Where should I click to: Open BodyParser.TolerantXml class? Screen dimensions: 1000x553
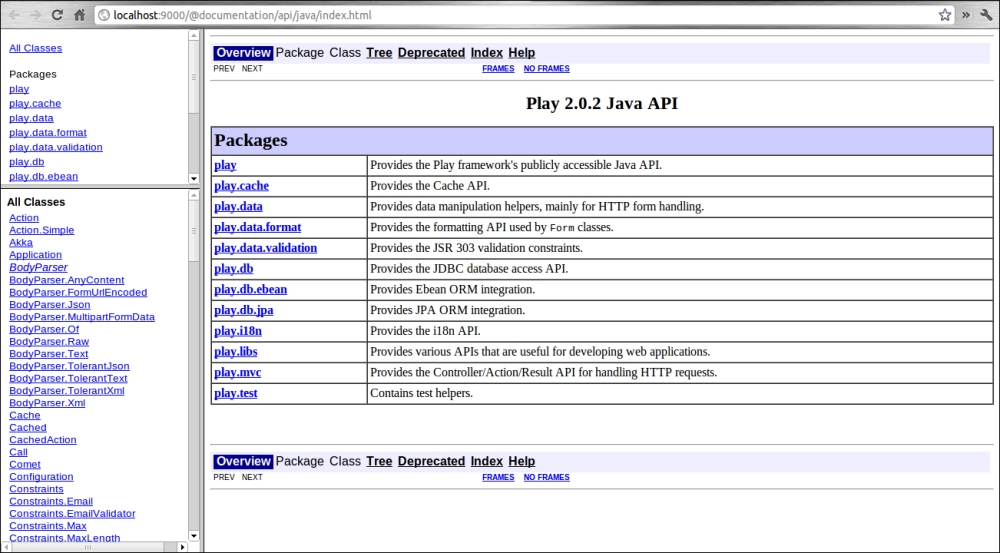66,390
